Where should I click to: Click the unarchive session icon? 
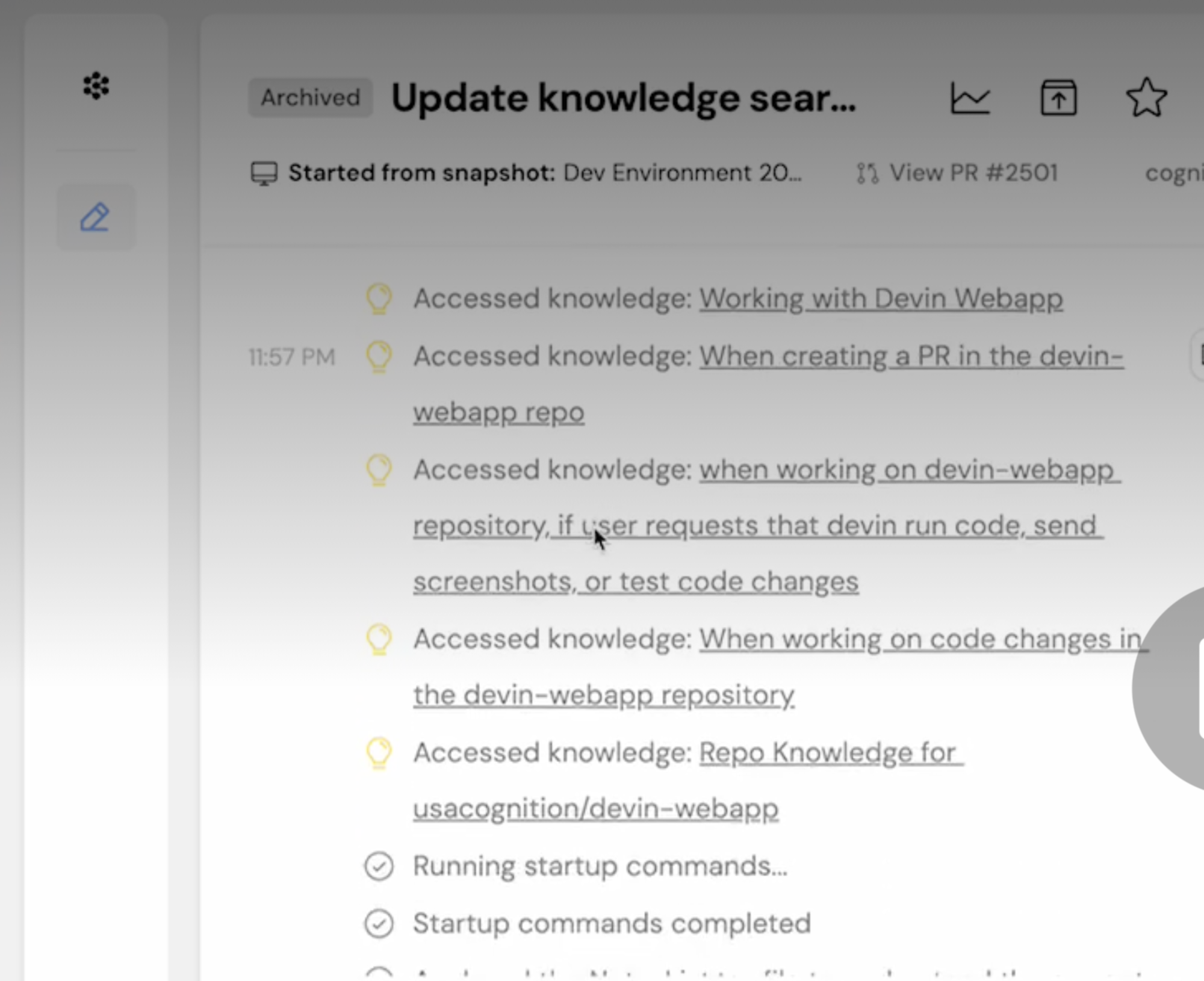(x=1059, y=97)
